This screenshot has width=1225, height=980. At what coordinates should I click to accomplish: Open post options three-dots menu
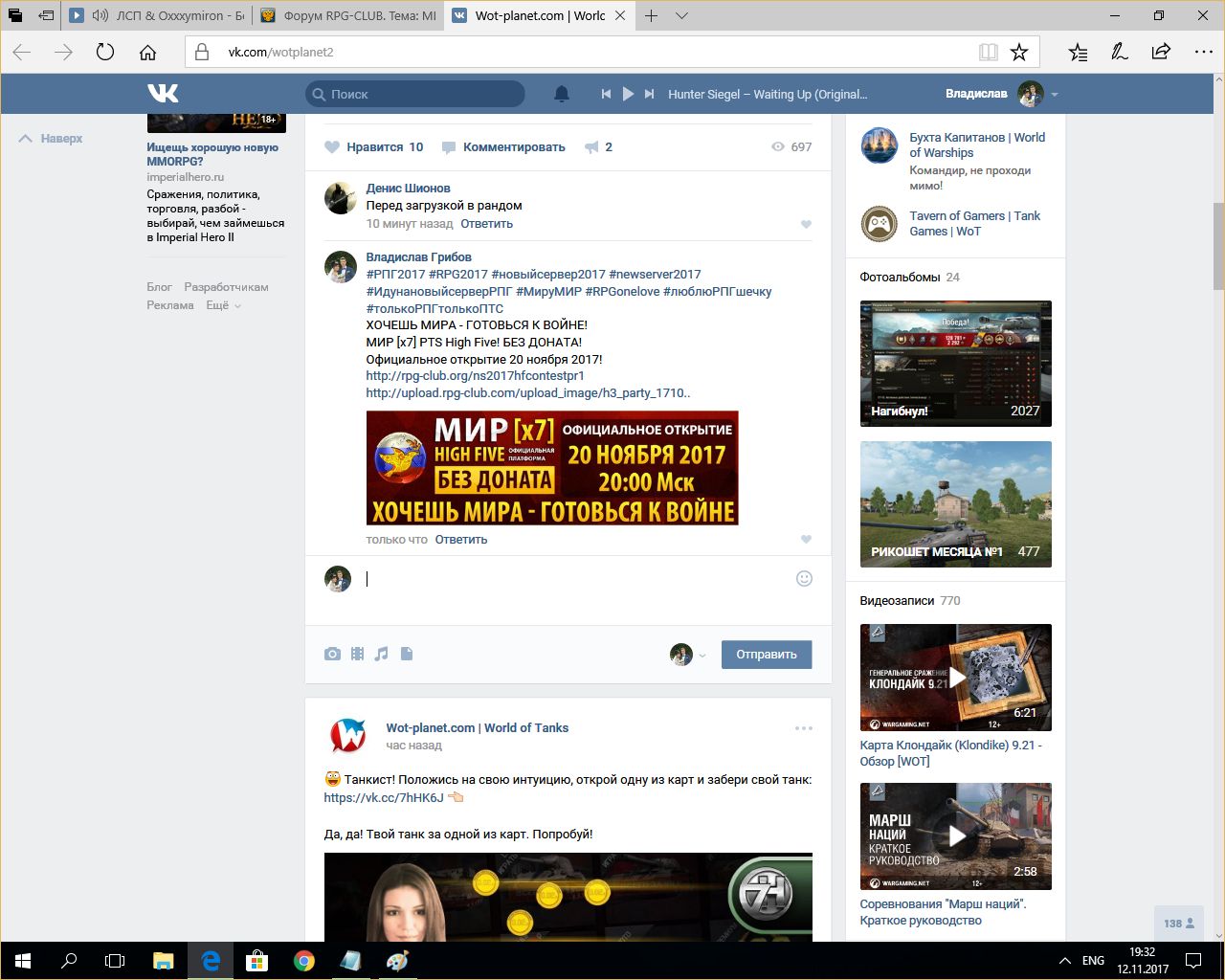click(803, 728)
